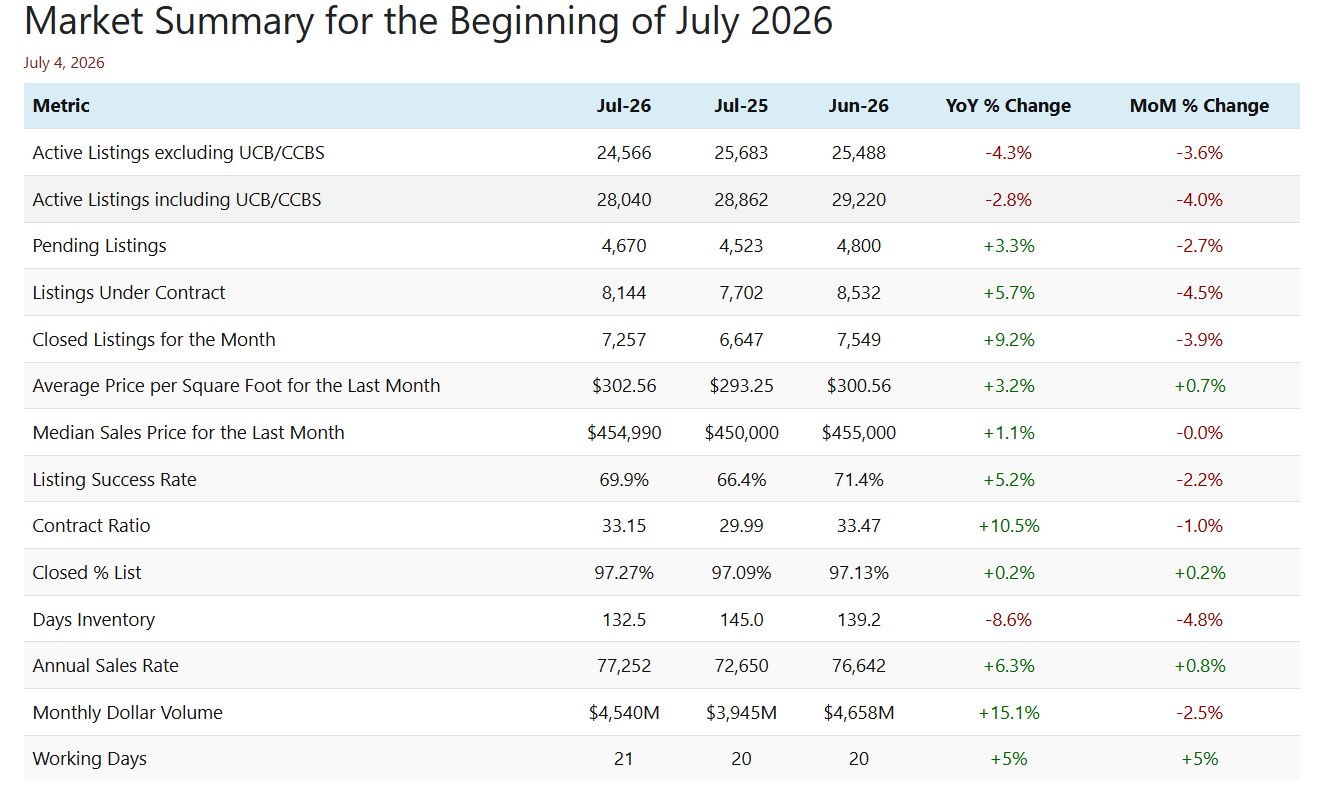Select the 4,523 value under Jul-25
The width and height of the screenshot is (1332, 785).
[x=742, y=246]
